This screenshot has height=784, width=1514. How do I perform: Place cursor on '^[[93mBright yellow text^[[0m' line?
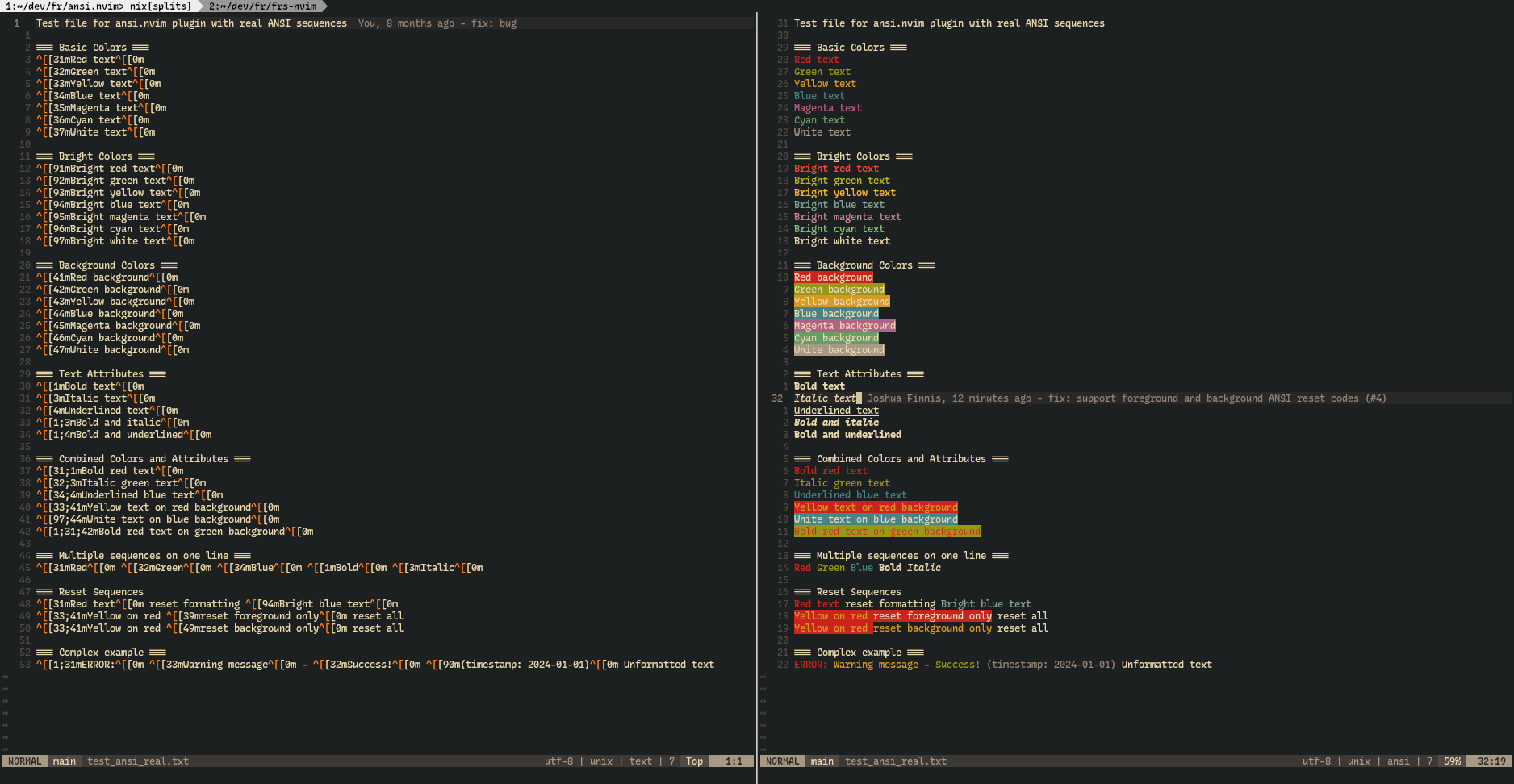[119, 193]
